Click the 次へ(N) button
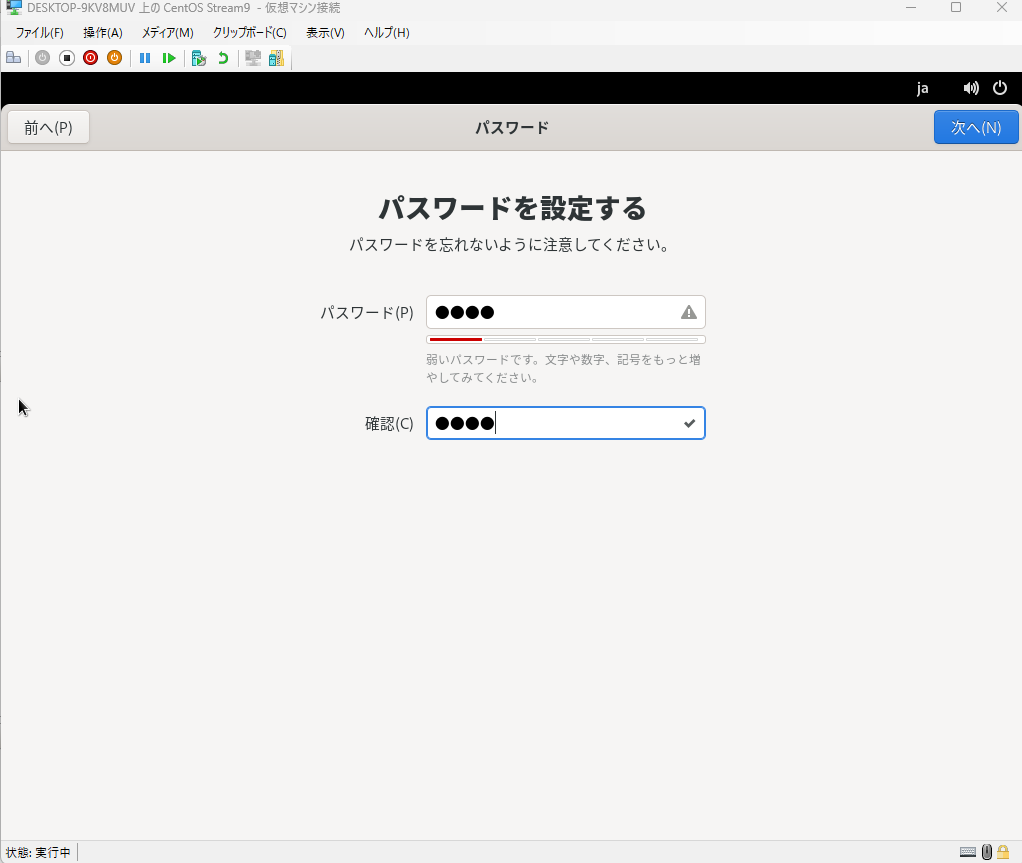1022x863 pixels. [975, 127]
